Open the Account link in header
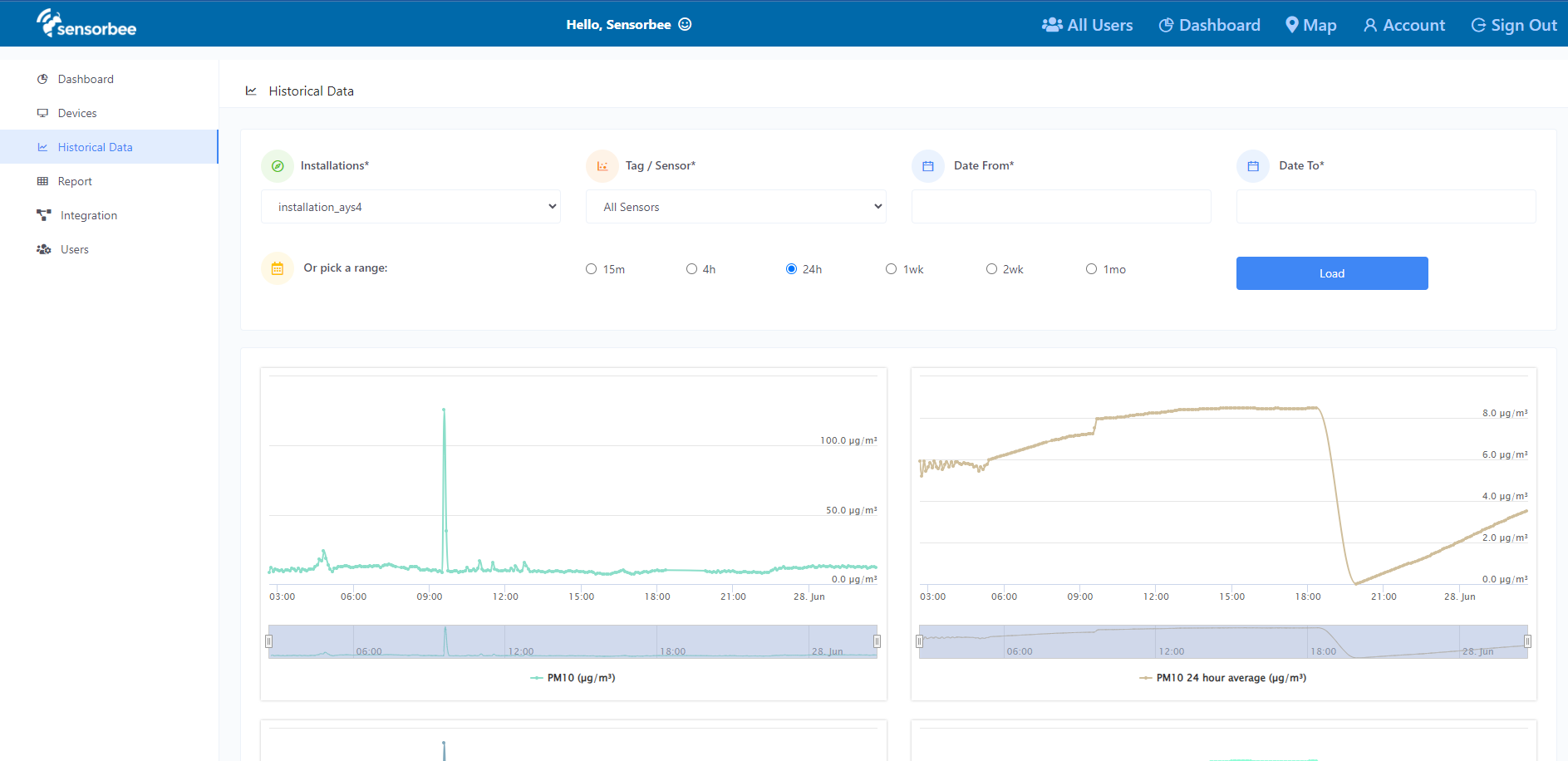Image resolution: width=1568 pixels, height=761 pixels. 1404,25
